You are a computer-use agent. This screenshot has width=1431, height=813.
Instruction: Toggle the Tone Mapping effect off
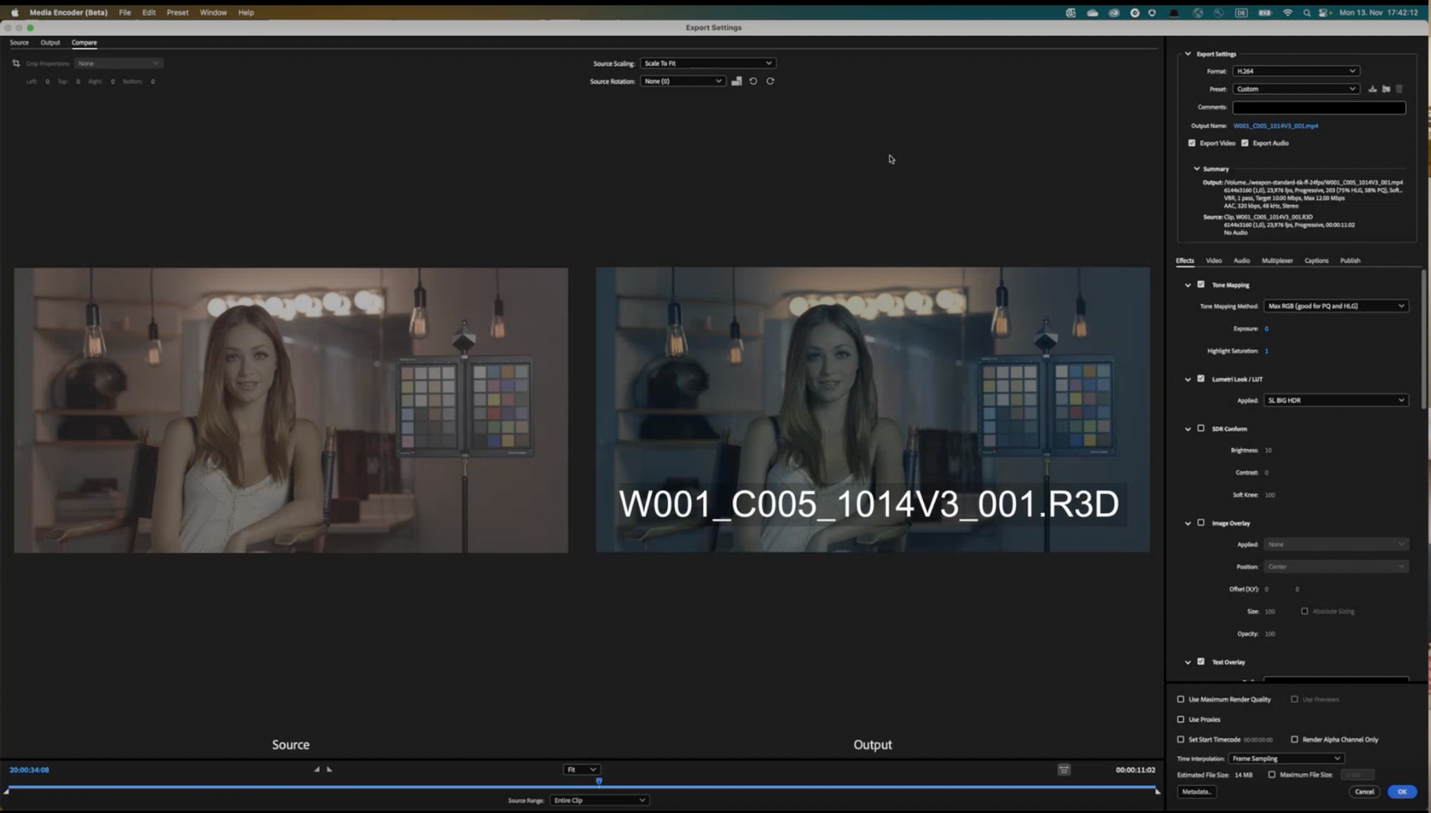coord(1201,284)
